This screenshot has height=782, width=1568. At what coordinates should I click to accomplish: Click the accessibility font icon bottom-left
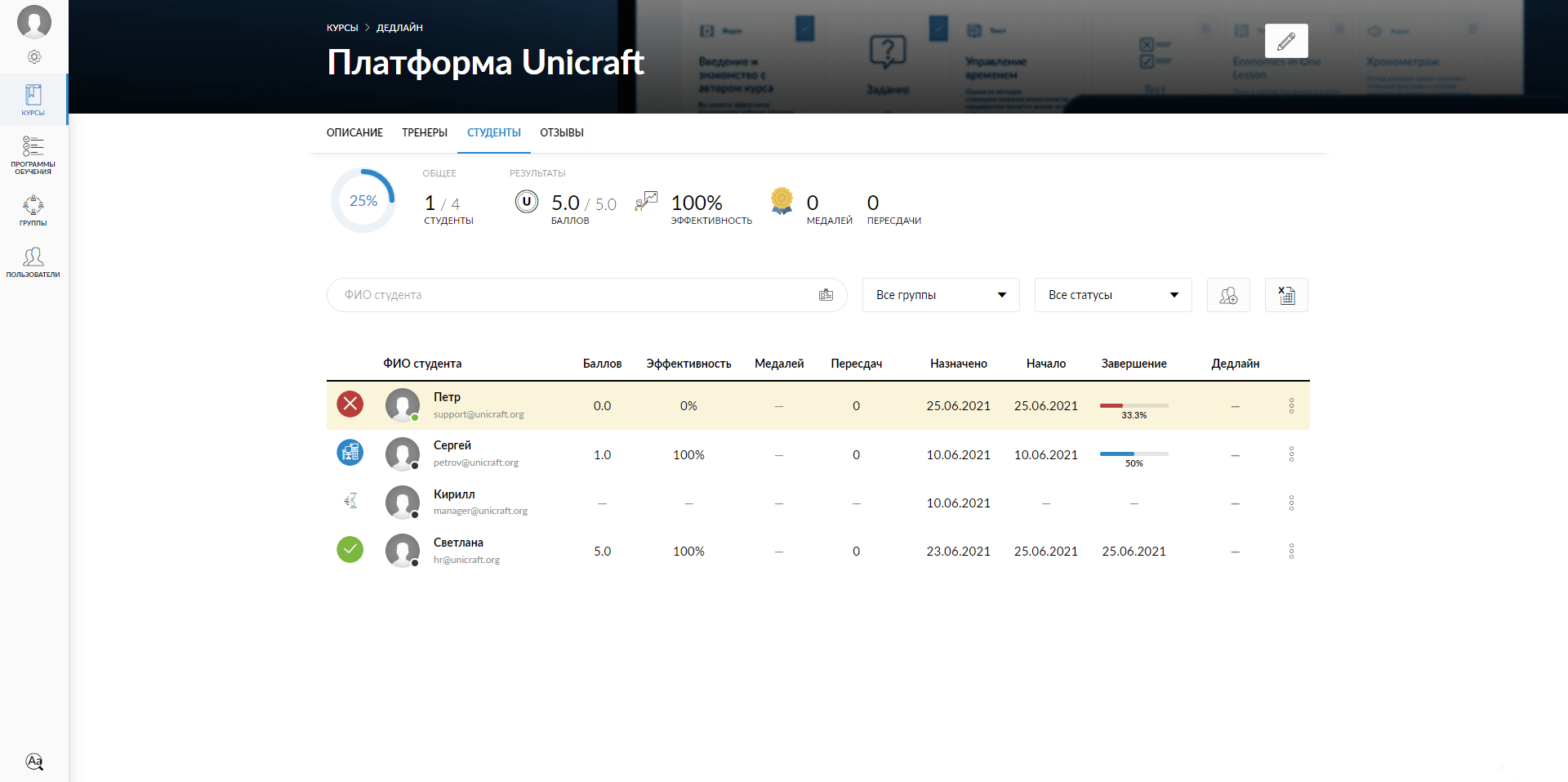coord(34,762)
